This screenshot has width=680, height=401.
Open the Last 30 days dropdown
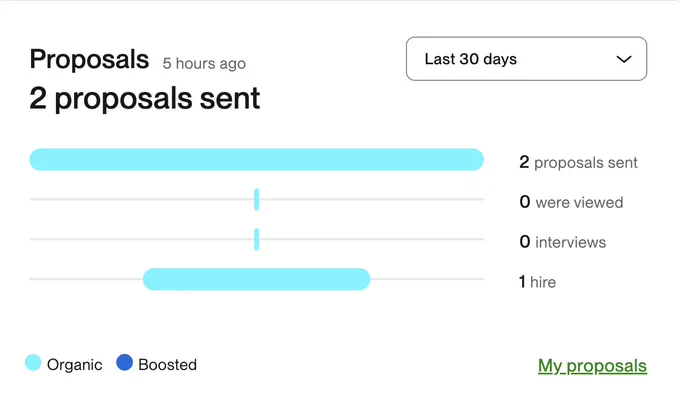pyautogui.click(x=526, y=59)
